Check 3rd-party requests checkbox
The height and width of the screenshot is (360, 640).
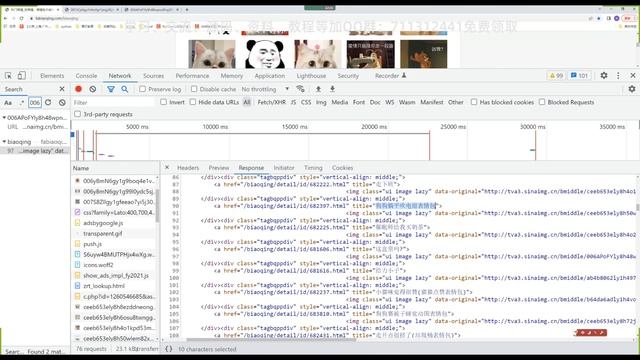(78, 114)
